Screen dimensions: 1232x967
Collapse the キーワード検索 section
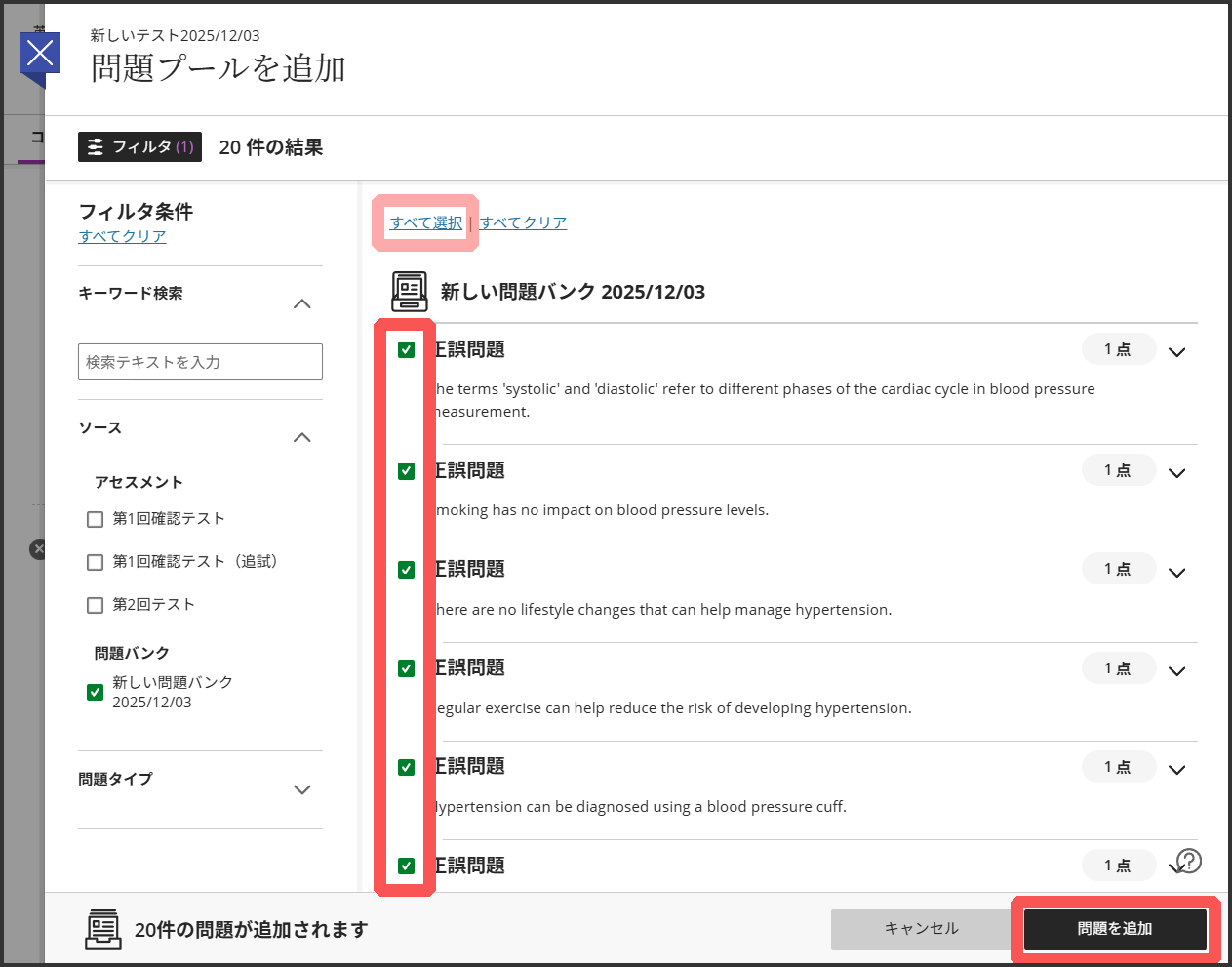302,303
